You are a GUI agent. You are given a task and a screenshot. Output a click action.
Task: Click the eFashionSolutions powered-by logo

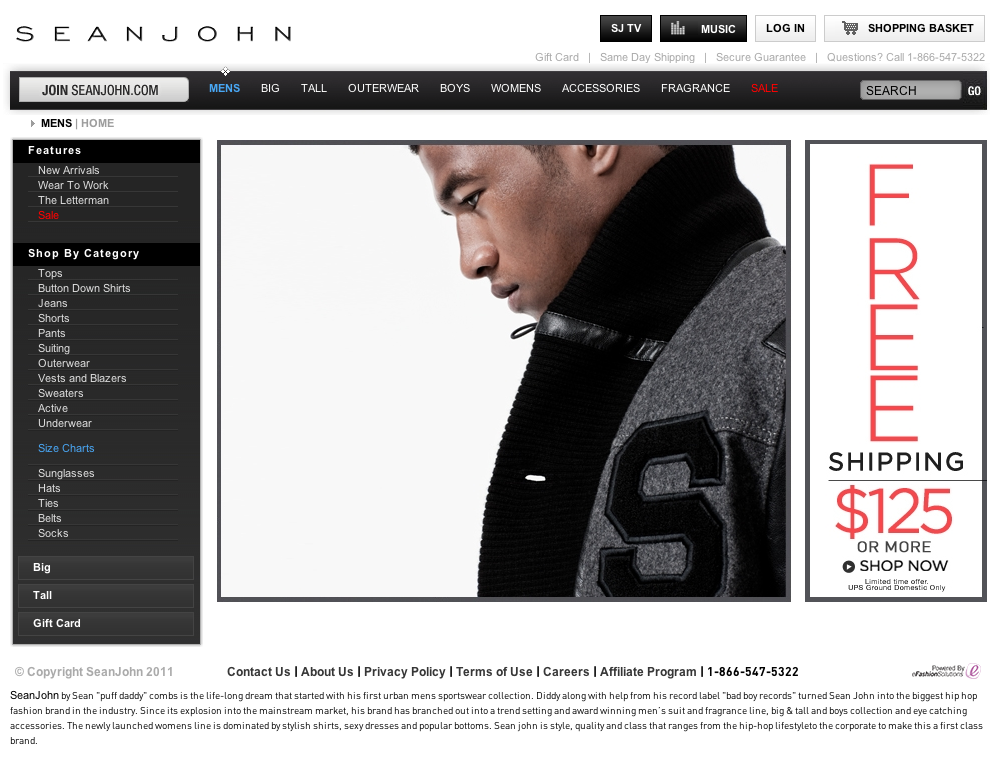click(946, 671)
